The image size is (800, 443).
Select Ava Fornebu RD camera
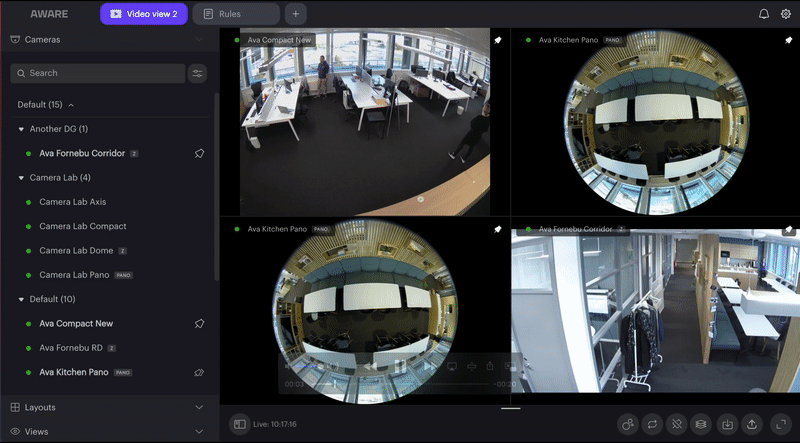[x=71, y=348]
